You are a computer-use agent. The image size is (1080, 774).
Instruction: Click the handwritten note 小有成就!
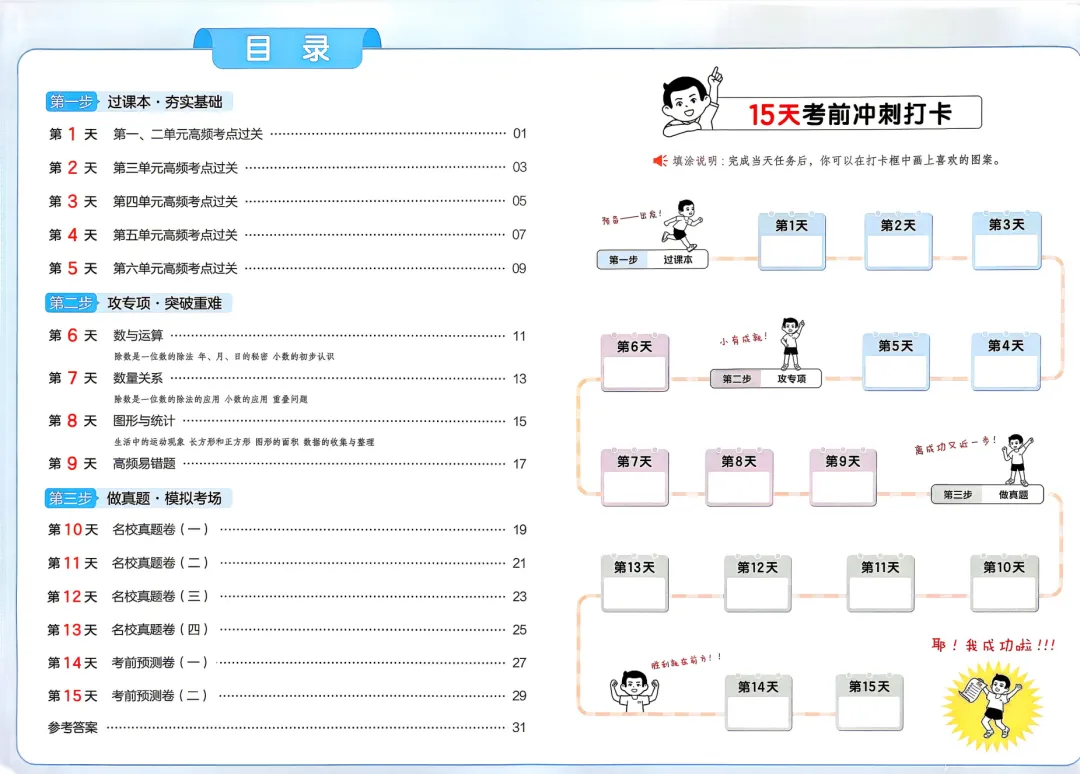(x=743, y=339)
